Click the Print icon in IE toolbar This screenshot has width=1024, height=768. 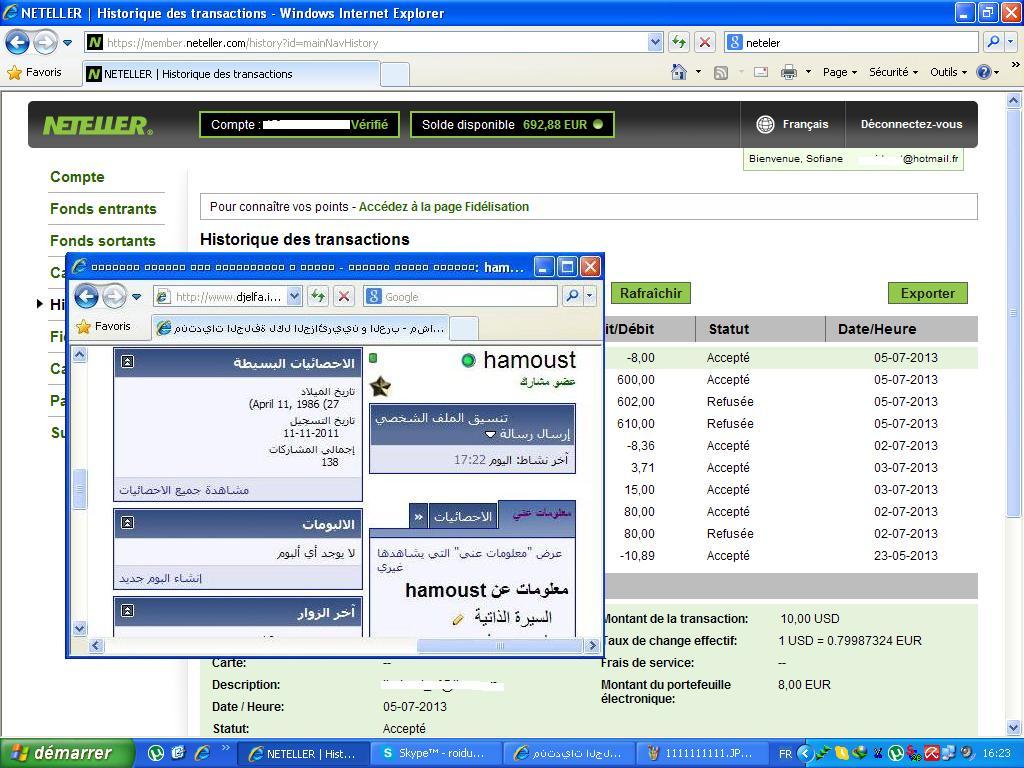[x=789, y=72]
